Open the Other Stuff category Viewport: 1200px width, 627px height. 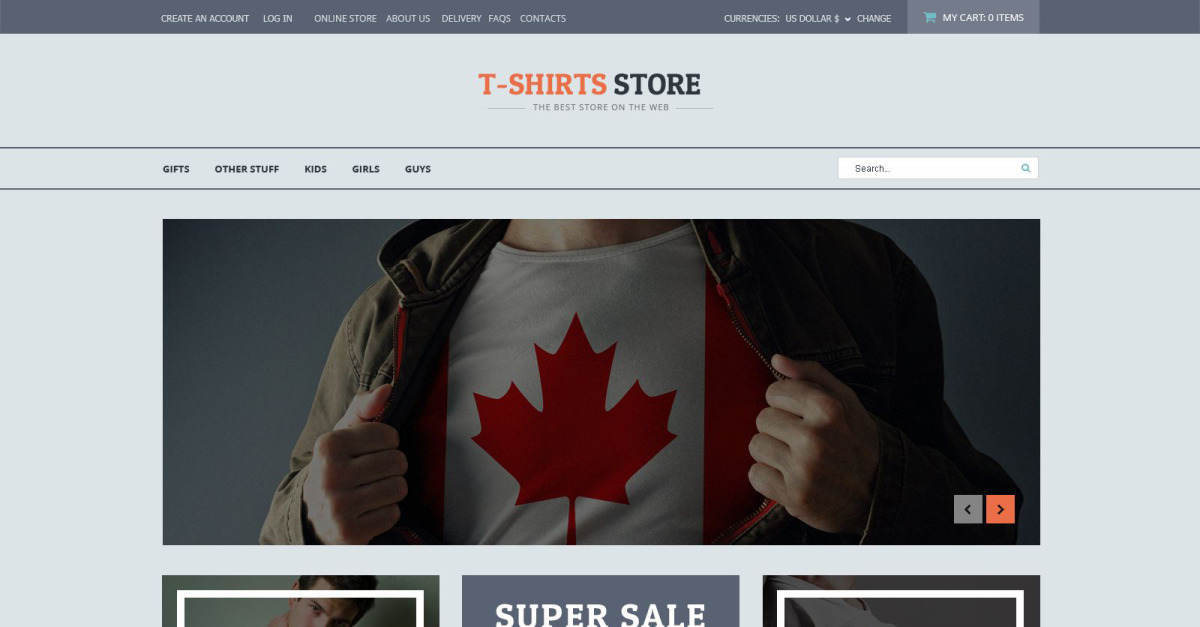[x=247, y=169]
